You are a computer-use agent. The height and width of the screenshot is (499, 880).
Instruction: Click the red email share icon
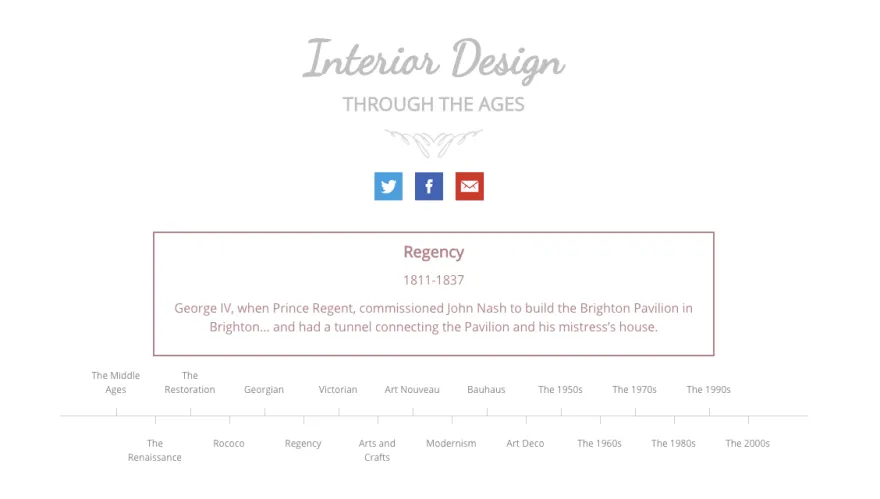[x=469, y=186]
